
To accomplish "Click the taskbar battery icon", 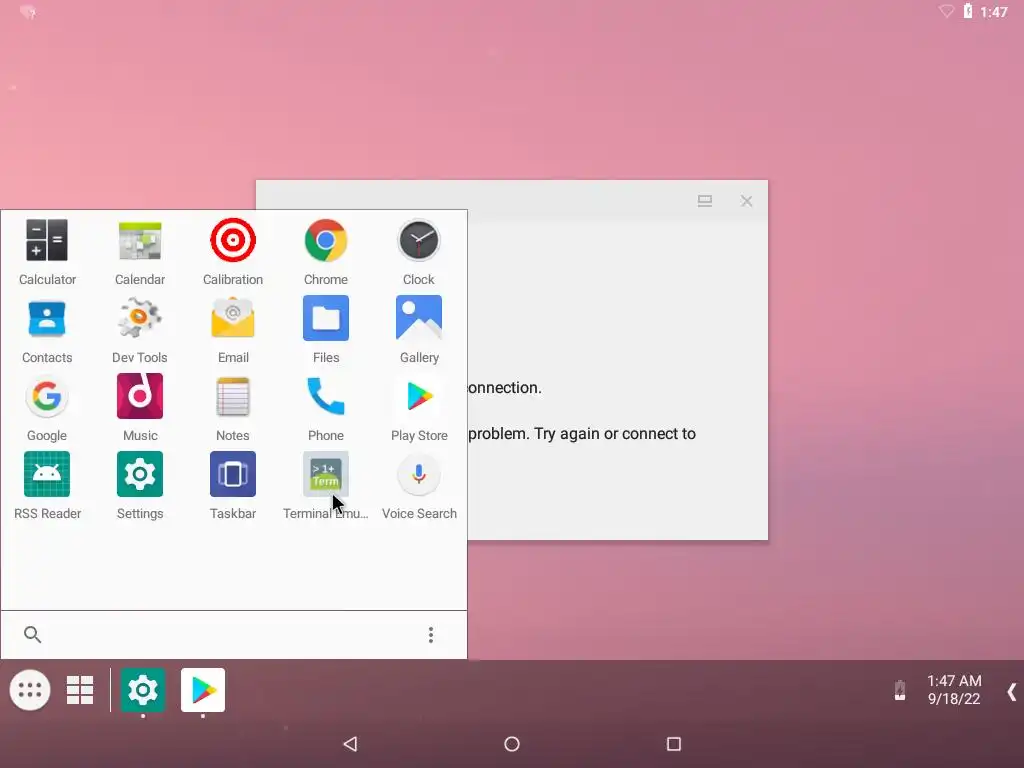I will [x=900, y=690].
